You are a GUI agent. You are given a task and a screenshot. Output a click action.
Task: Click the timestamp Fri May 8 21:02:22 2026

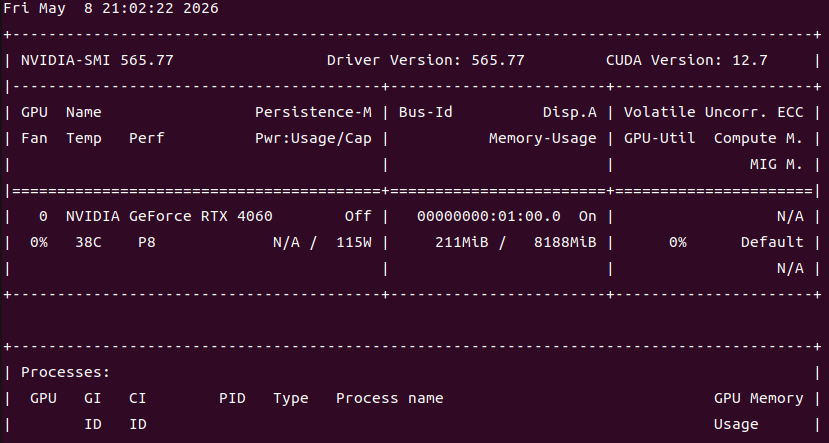tap(110, 8)
